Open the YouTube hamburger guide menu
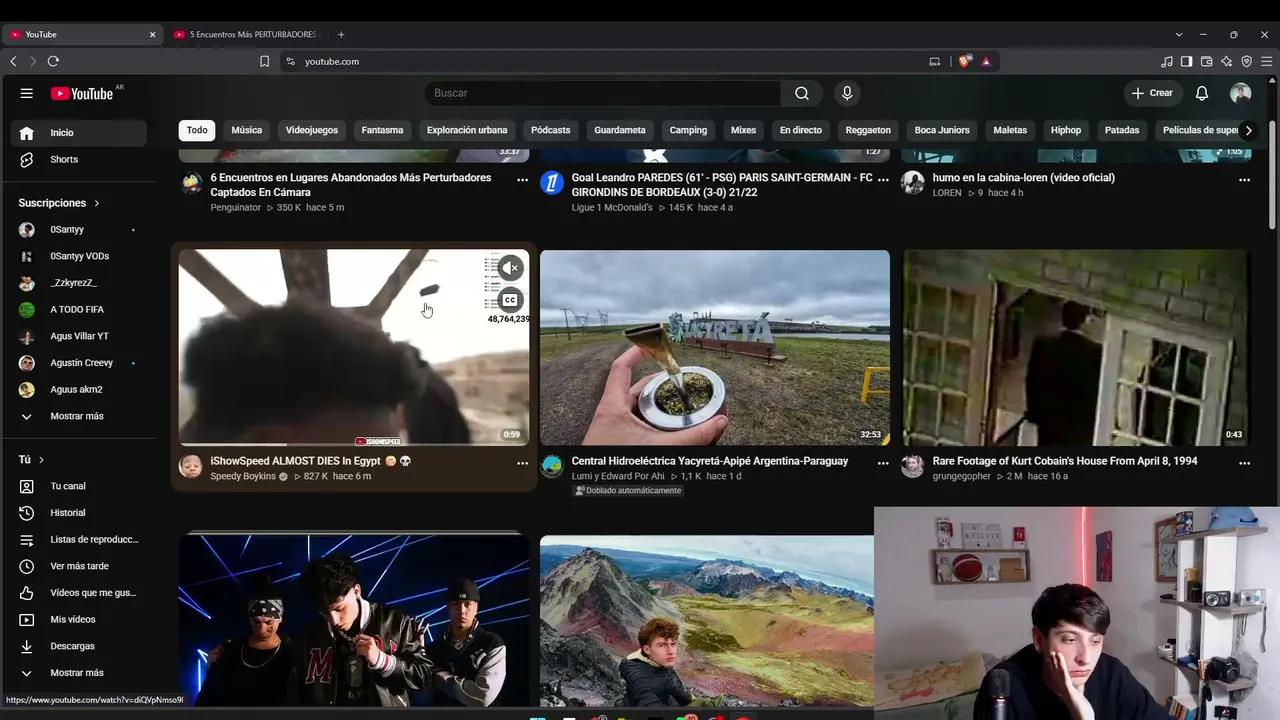1280x720 pixels. [x=27, y=93]
